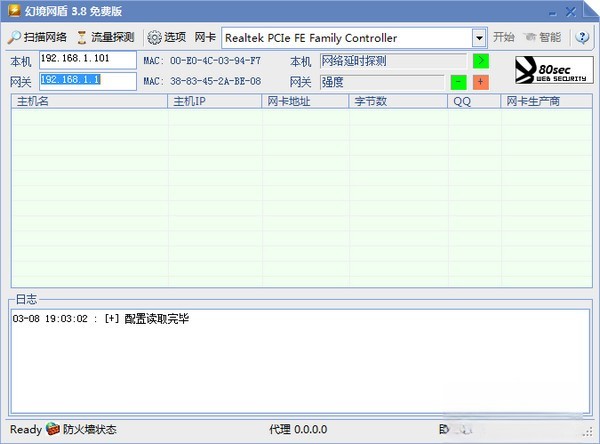The height and width of the screenshot is (444, 600).
Task: Open 流量探测 traffic detection tool
Action: pyautogui.click(x=106, y=37)
